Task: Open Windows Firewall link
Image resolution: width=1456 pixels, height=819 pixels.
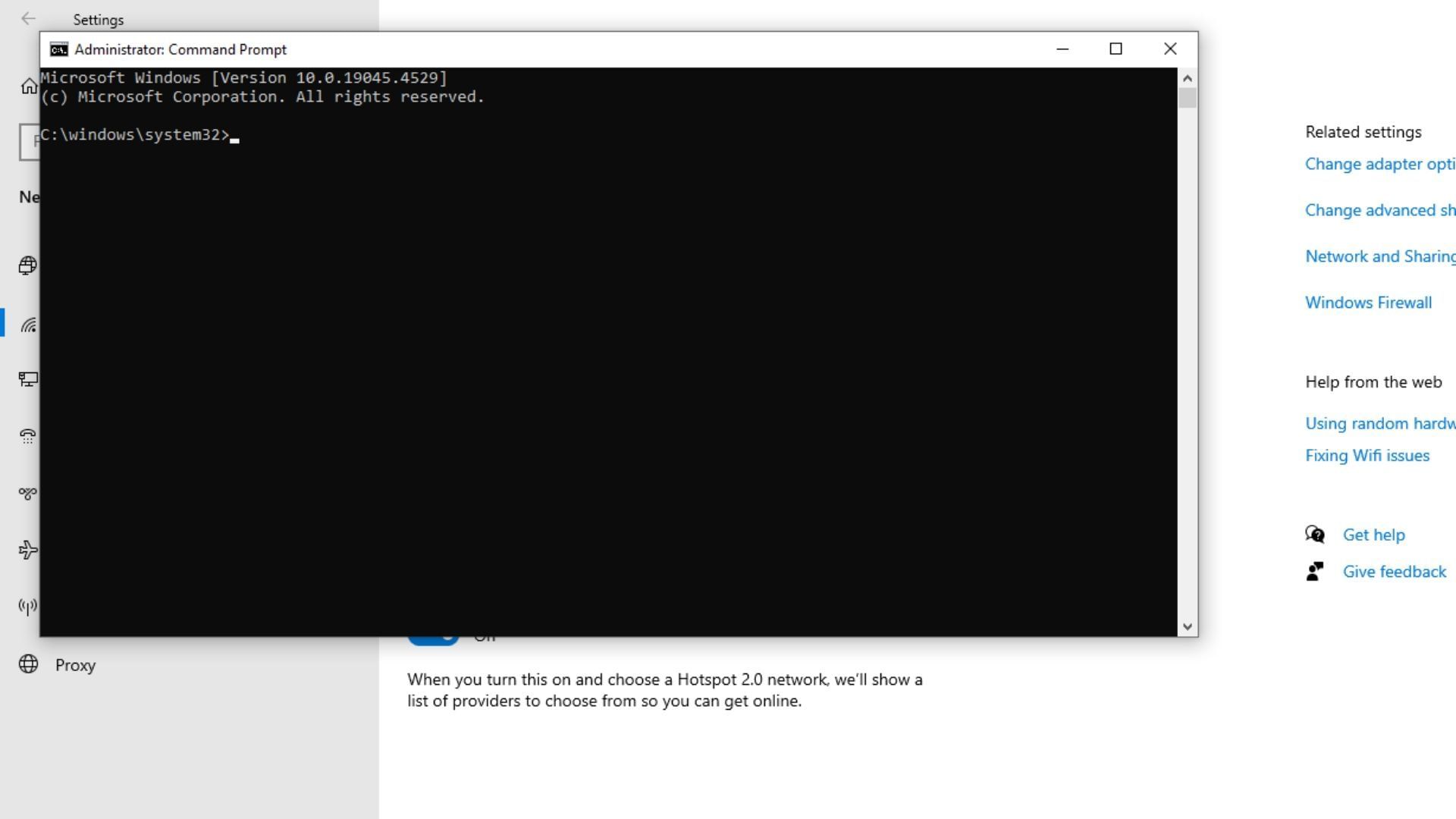Action: [x=1368, y=303]
